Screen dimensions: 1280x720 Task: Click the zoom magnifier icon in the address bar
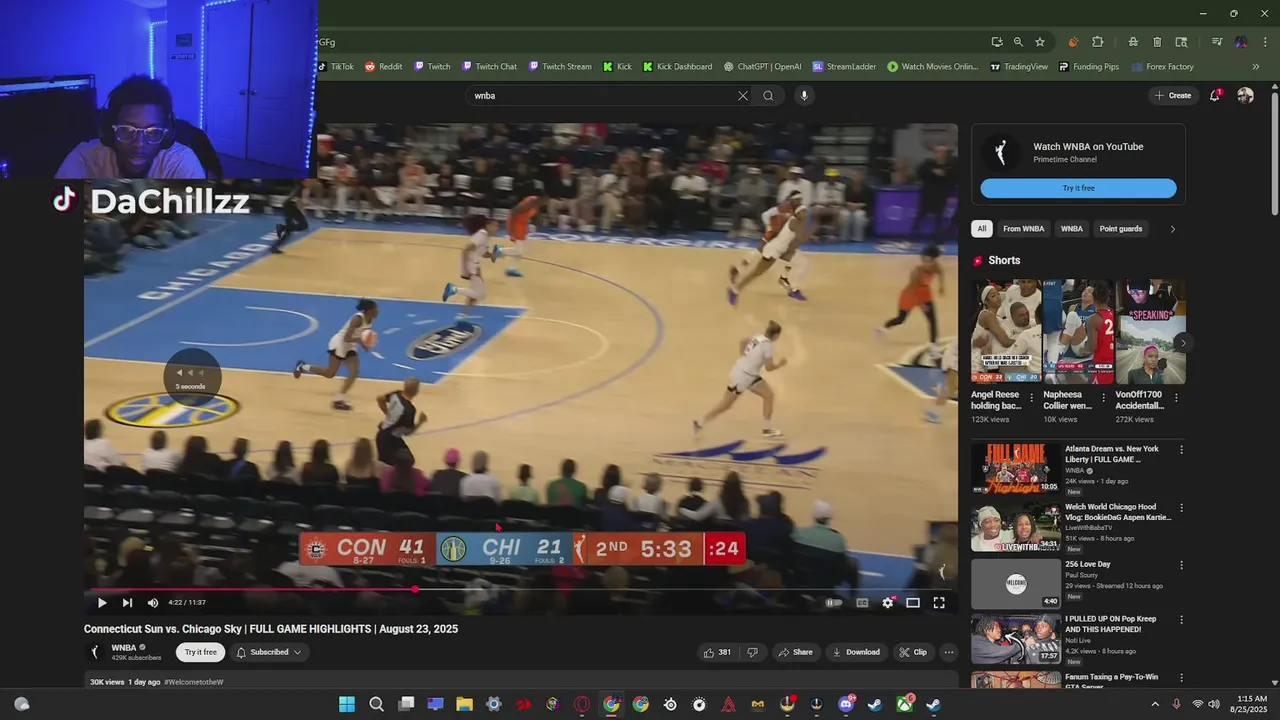tap(1018, 42)
